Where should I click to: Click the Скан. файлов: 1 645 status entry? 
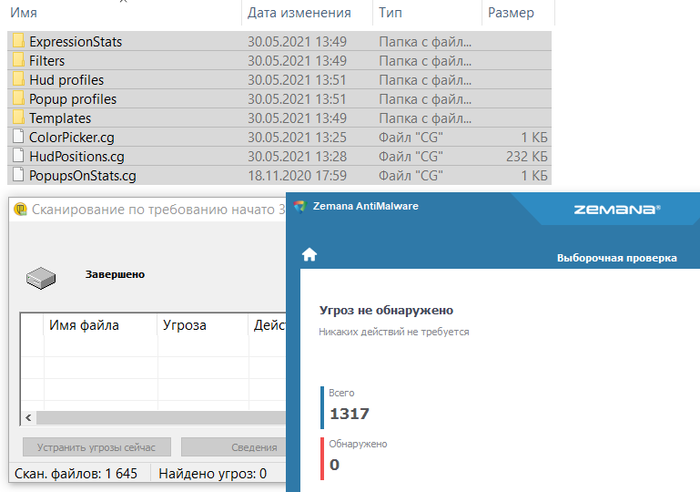pyautogui.click(x=76, y=473)
